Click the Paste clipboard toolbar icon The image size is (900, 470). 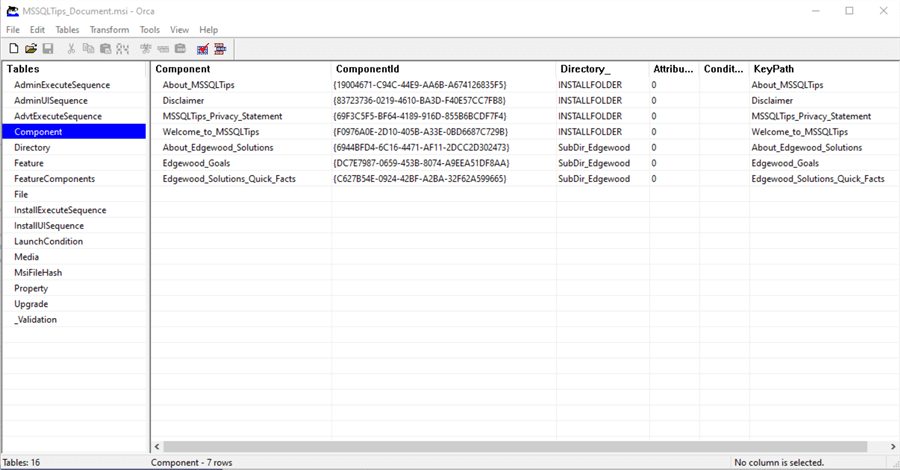(106, 49)
